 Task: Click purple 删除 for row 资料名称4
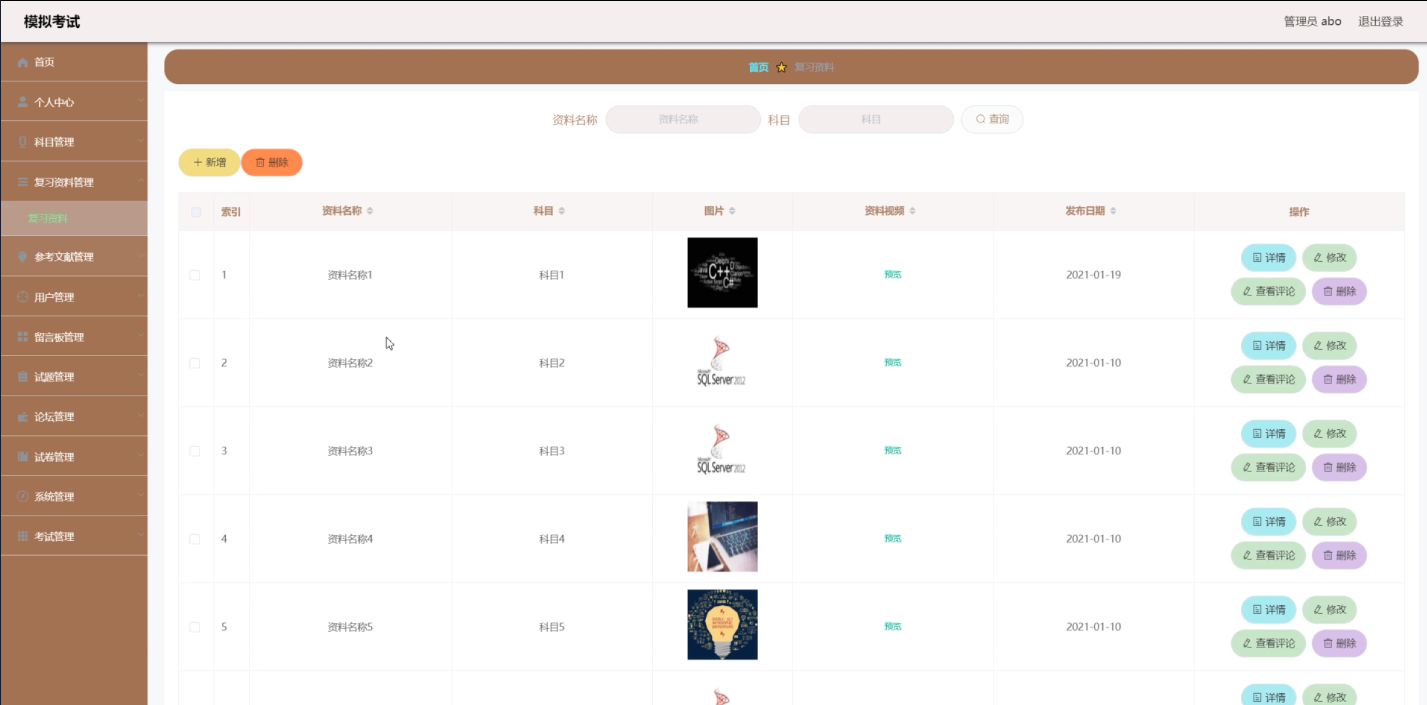[1339, 556]
